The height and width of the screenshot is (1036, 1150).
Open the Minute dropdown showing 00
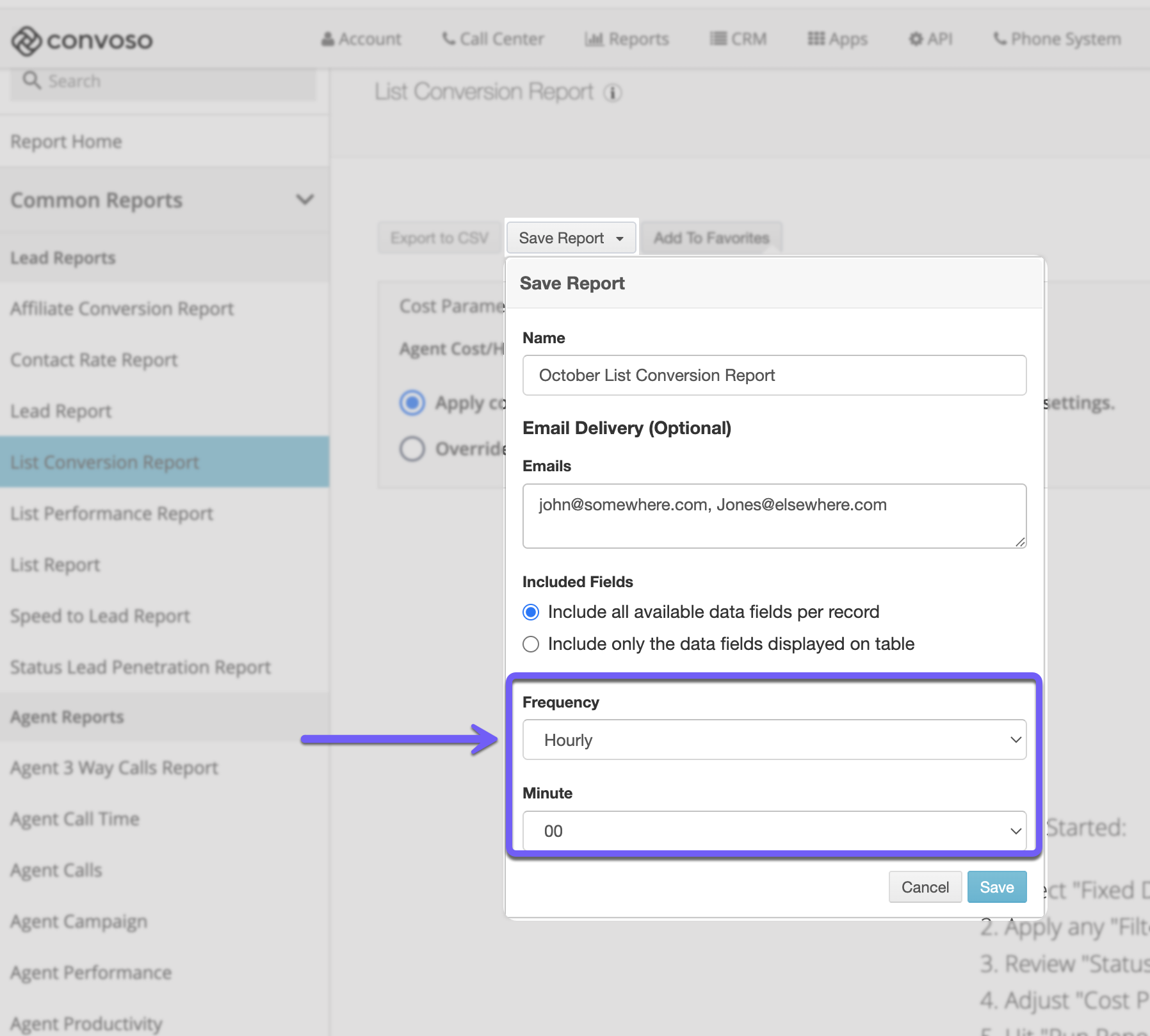(774, 831)
